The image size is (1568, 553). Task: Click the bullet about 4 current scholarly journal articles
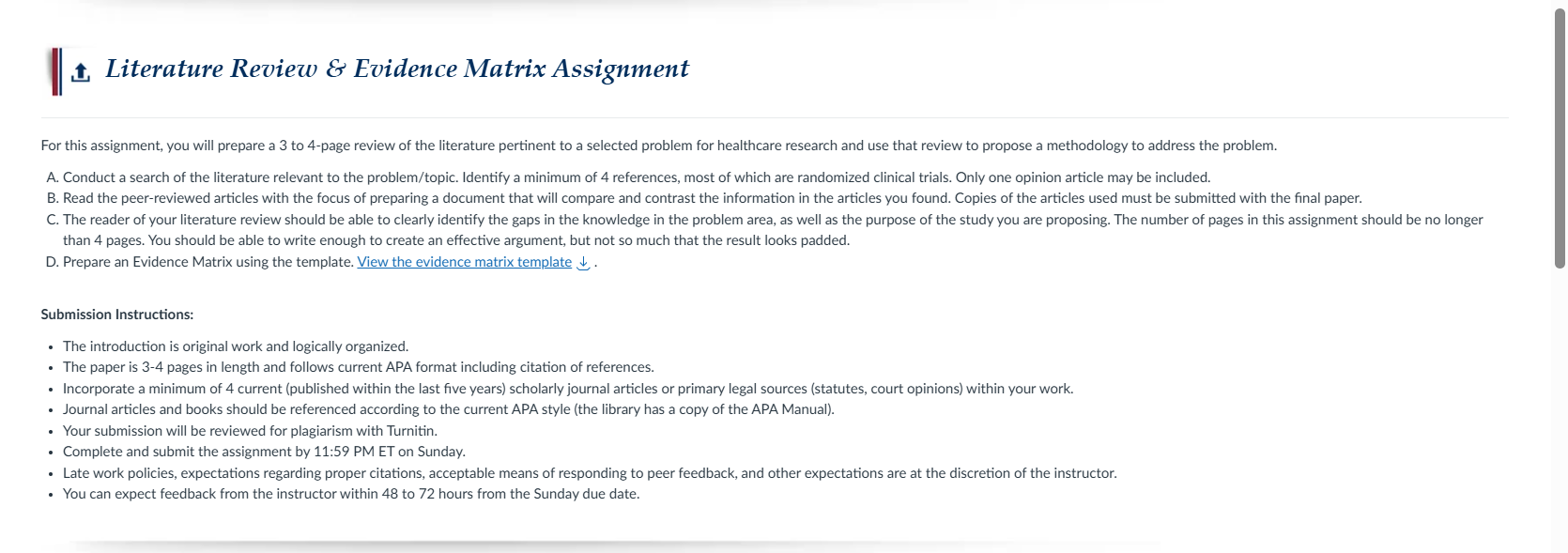(568, 389)
